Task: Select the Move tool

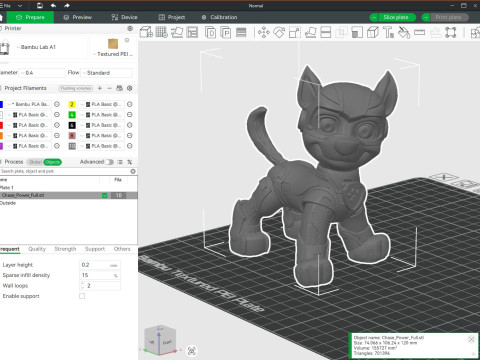Action: point(264,32)
